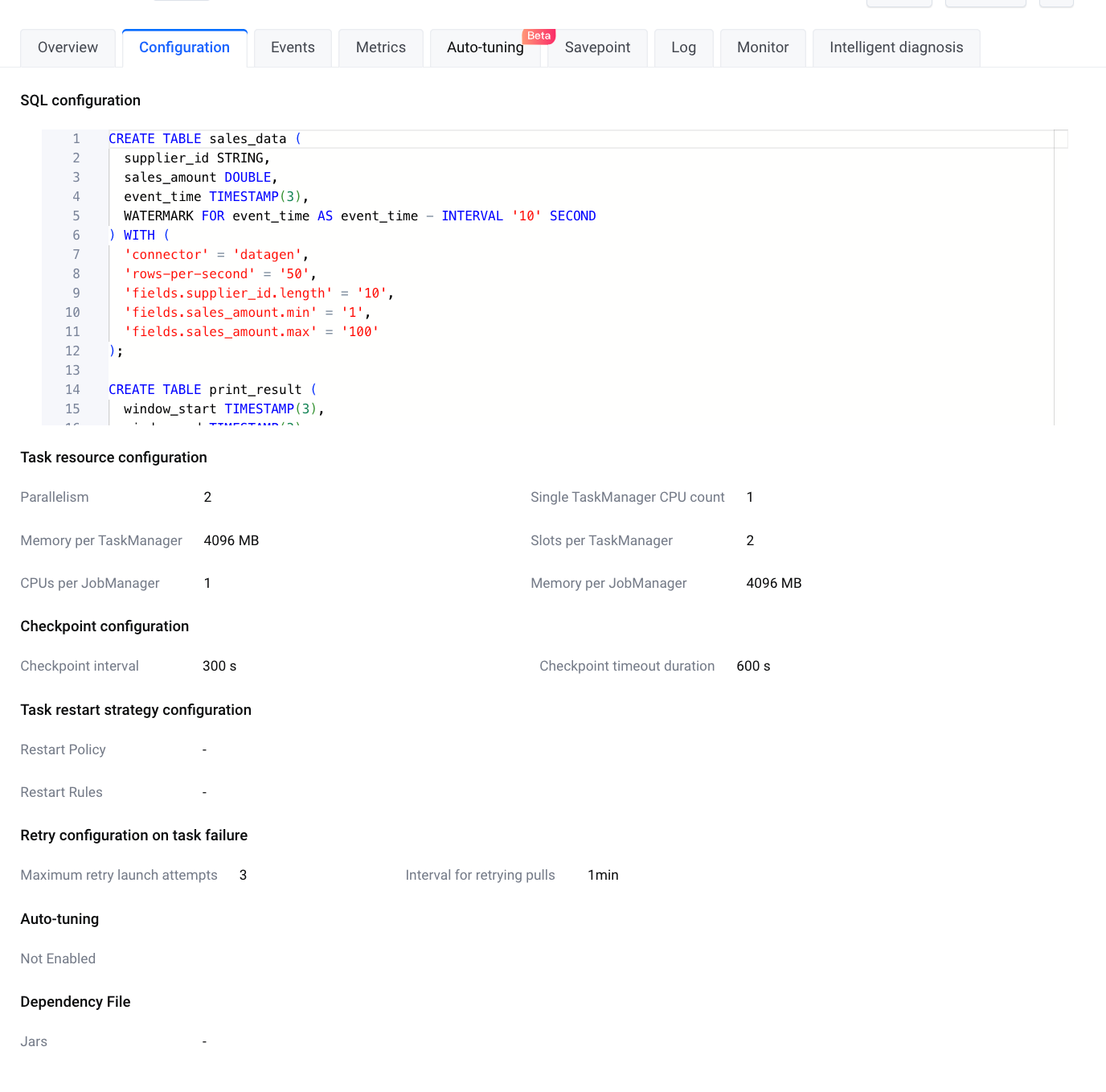This screenshot has width=1106, height=1092.
Task: Open the Log tab
Action: pos(683,47)
